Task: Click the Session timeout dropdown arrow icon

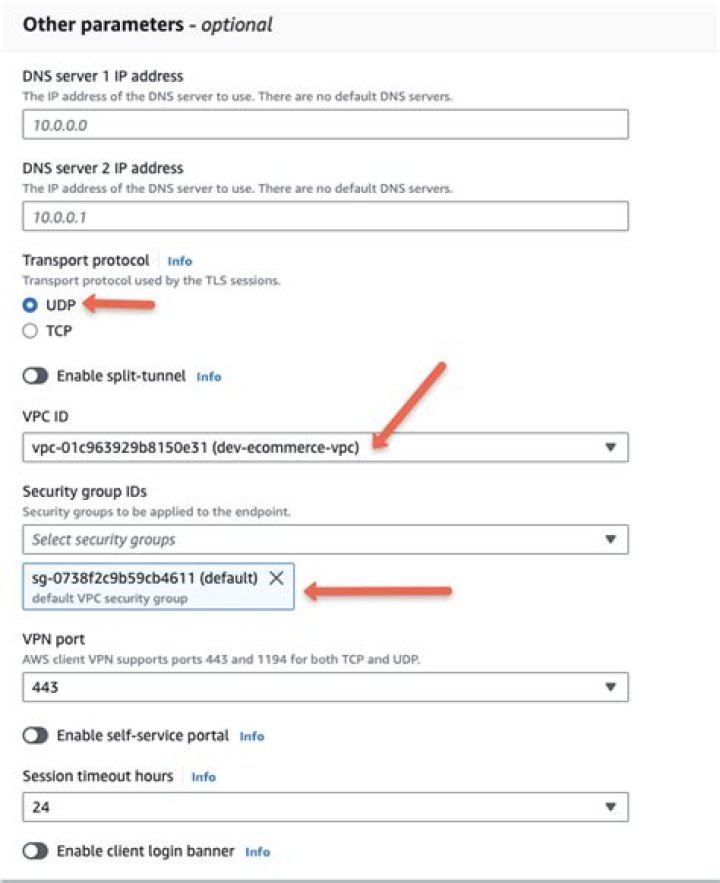Action: pyautogui.click(x=611, y=807)
